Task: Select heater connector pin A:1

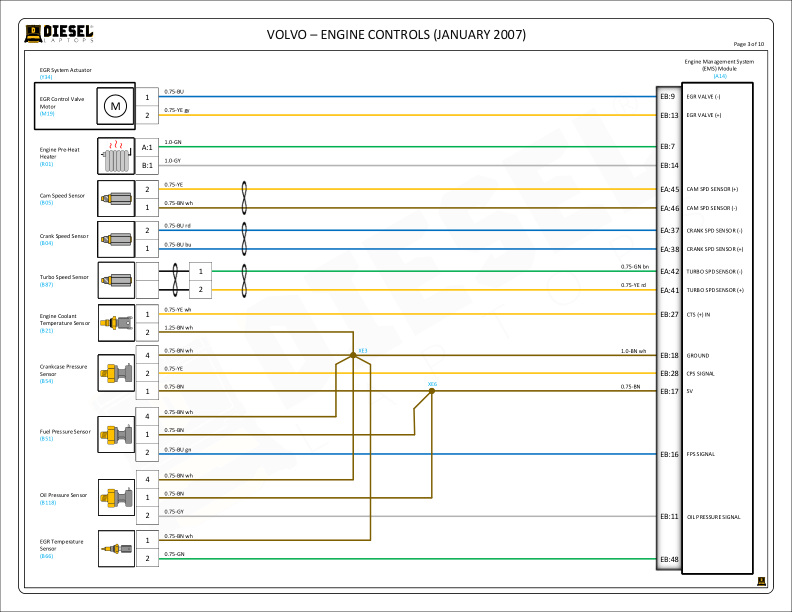Action: (147, 147)
